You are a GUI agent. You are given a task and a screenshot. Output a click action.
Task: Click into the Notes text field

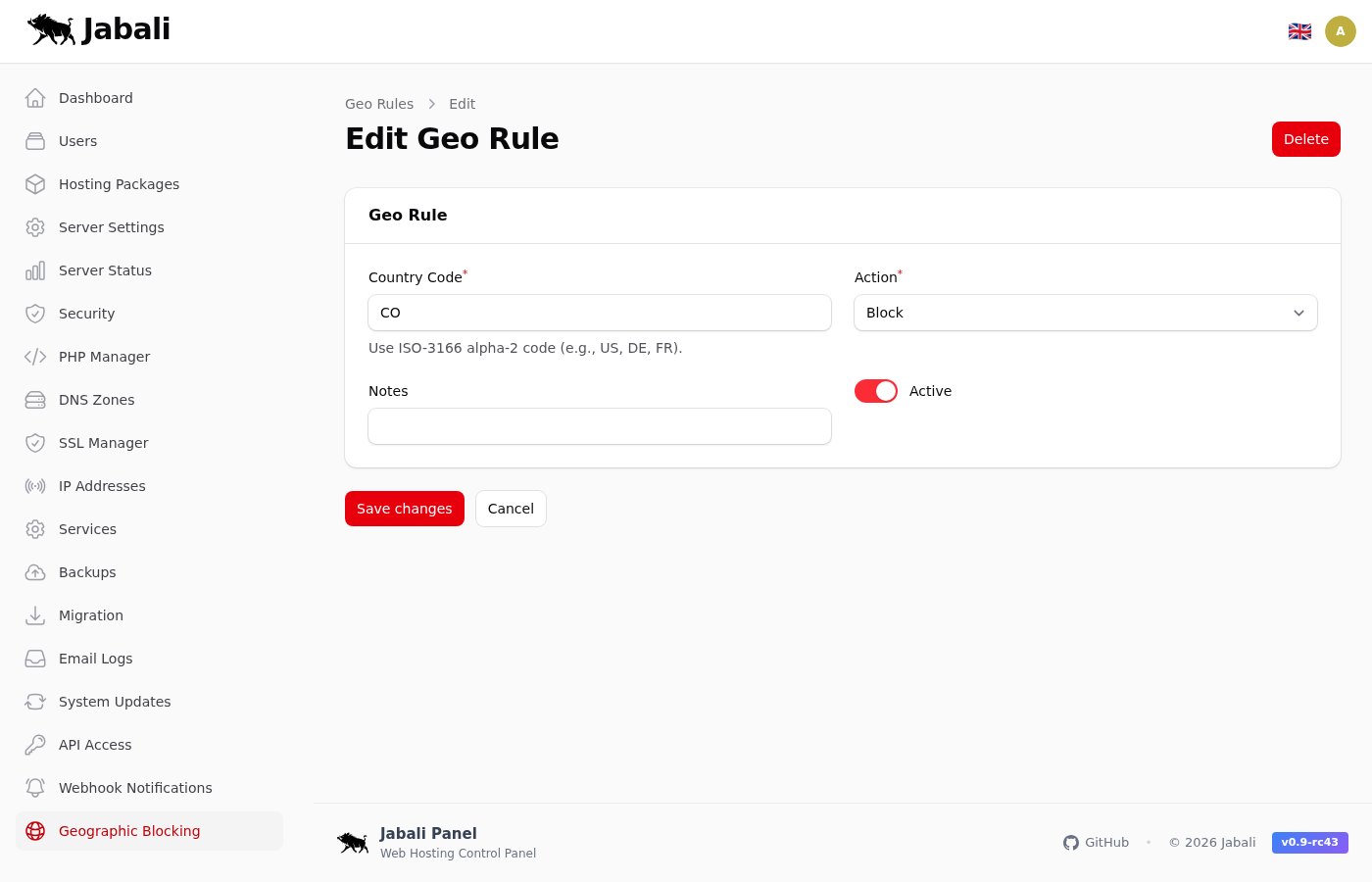point(599,426)
